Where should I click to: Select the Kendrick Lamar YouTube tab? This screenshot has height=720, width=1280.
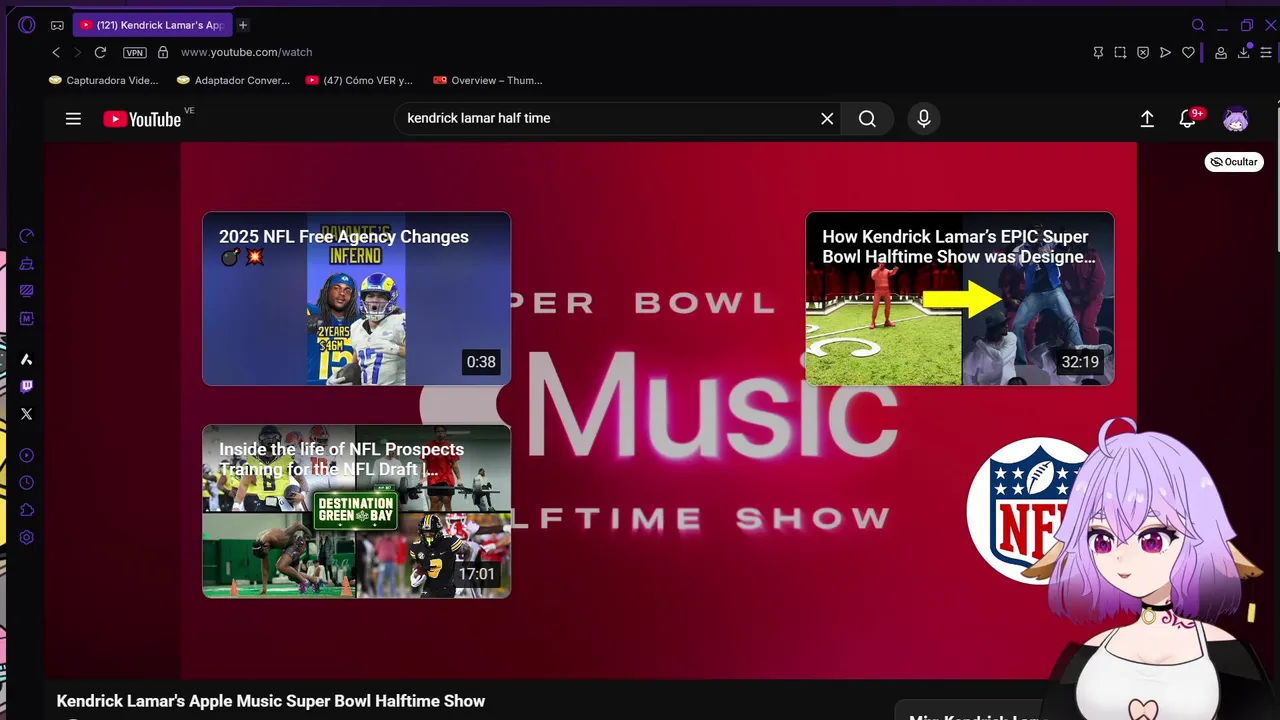(x=152, y=25)
